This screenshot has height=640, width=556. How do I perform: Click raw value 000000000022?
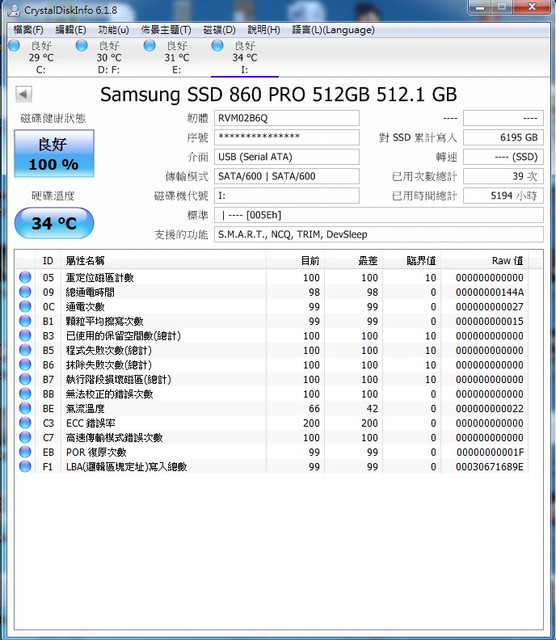click(x=489, y=409)
